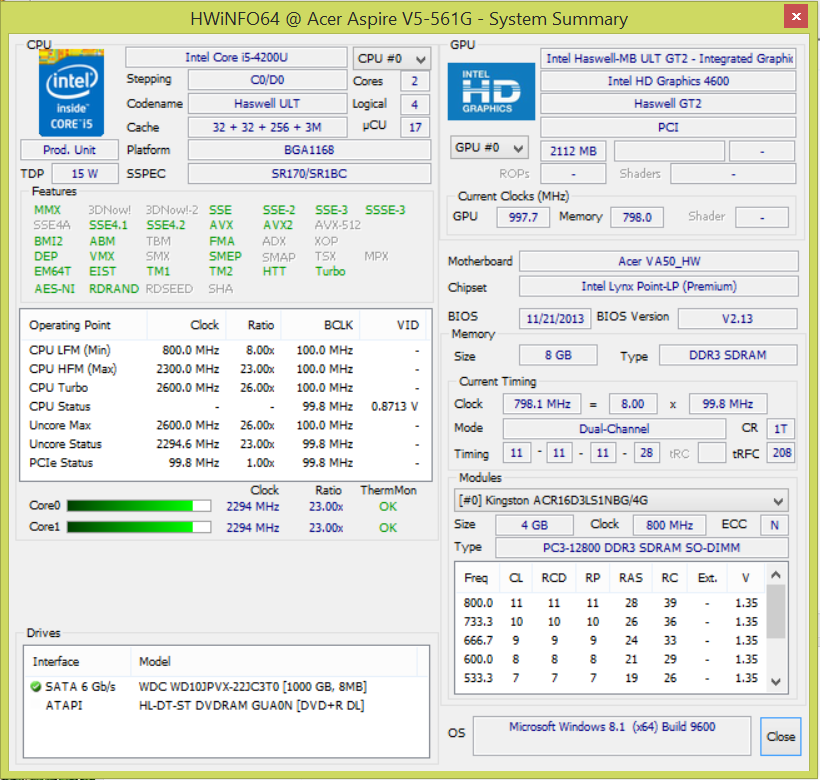Select the WDC WD10JPVX drive entry
820x780 pixels.
(226, 686)
